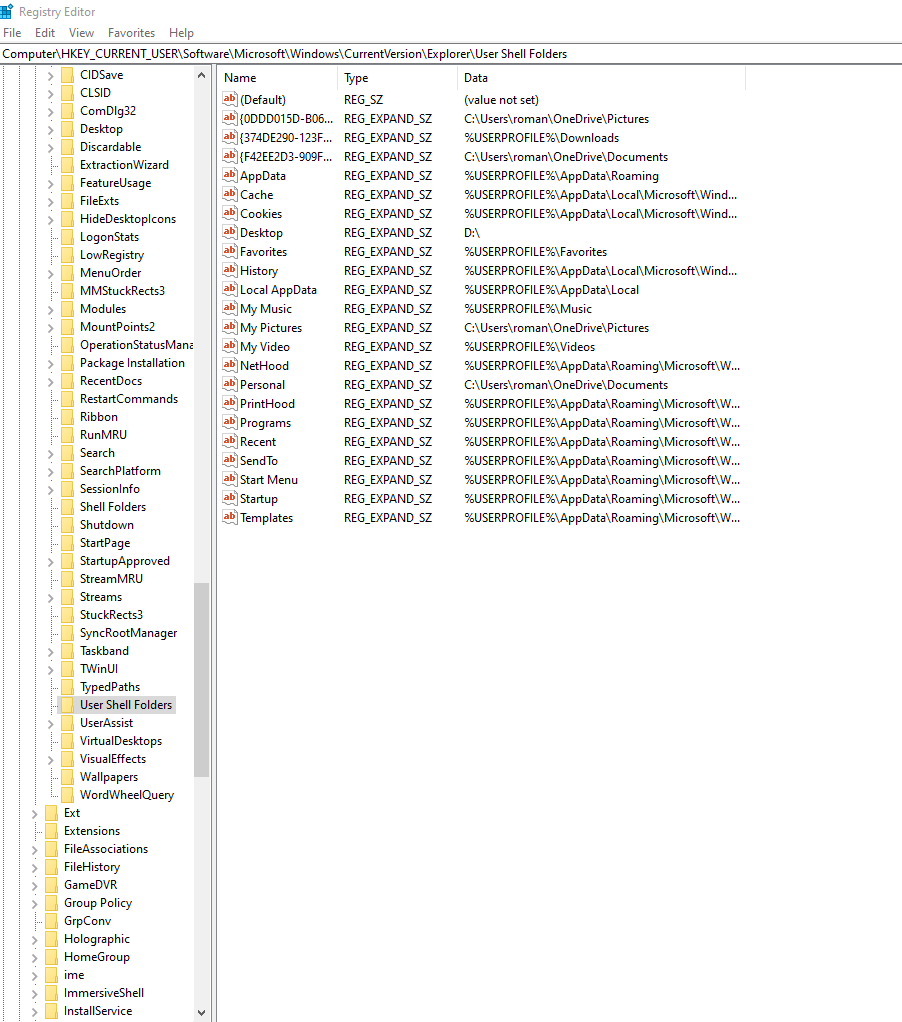
Task: Click the %USERPROFILE%\Downloads data cell
Action: click(542, 138)
